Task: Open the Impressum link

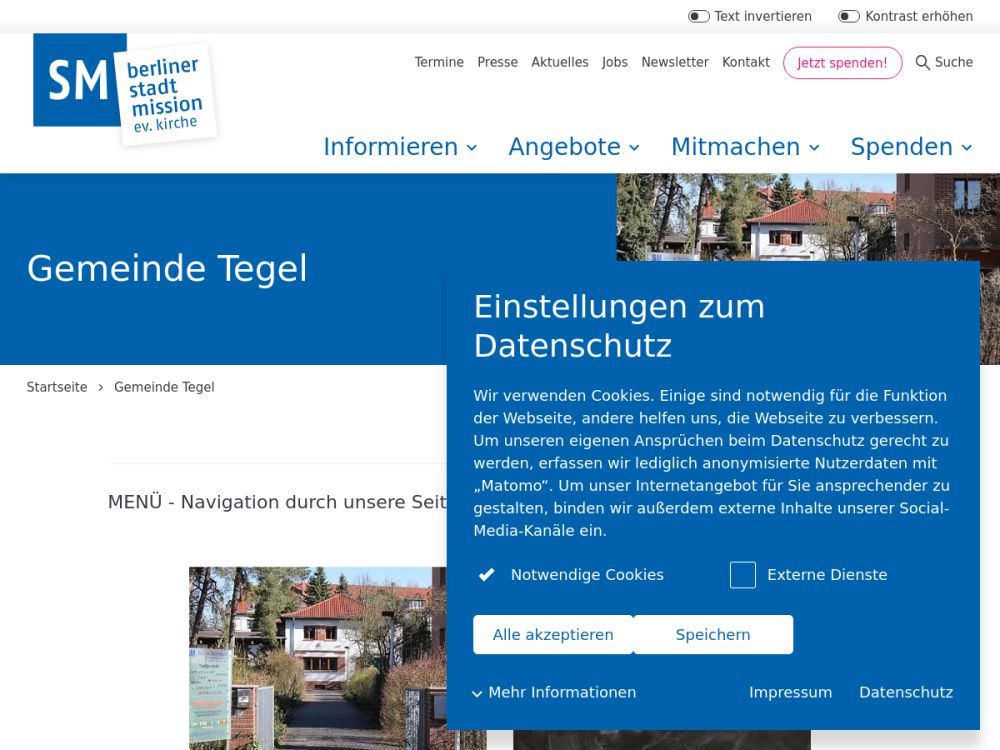Action: click(790, 692)
